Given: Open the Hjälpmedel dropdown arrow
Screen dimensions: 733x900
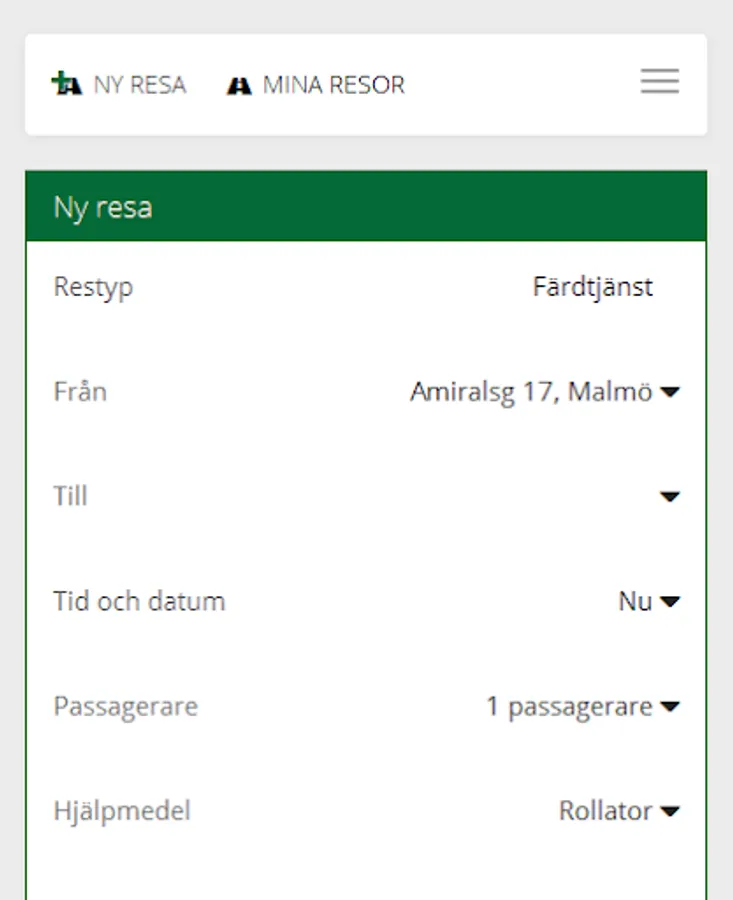Looking at the screenshot, I should [x=670, y=811].
